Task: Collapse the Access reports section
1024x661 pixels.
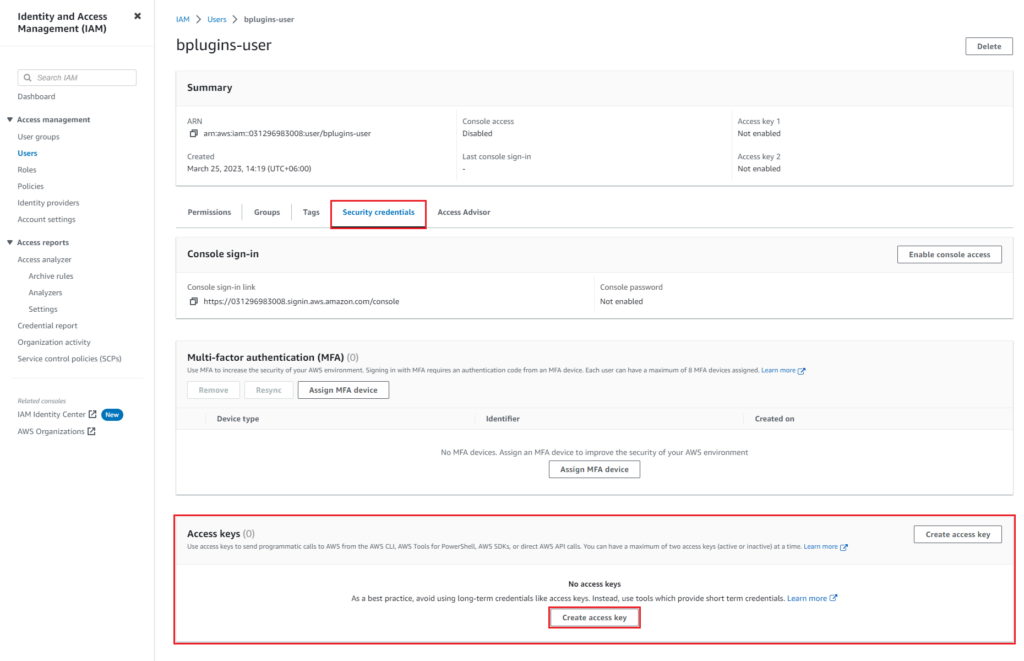Action: pyautogui.click(x=10, y=242)
